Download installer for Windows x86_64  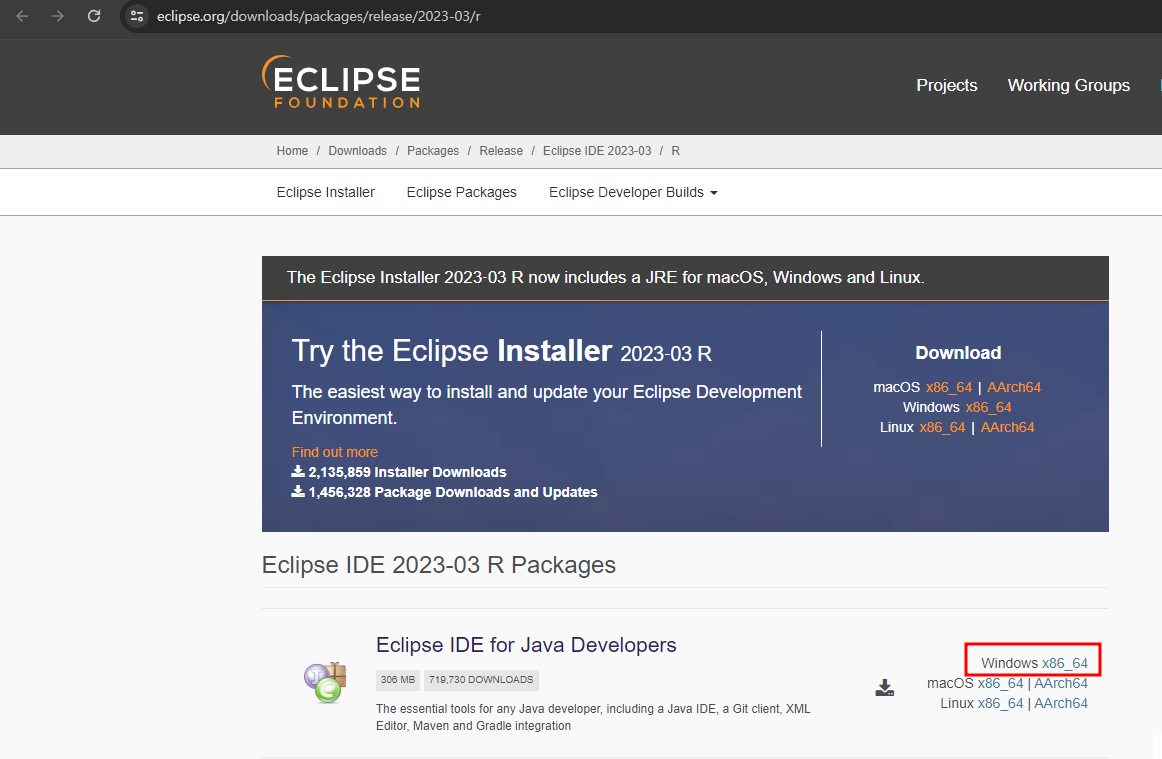(988, 407)
